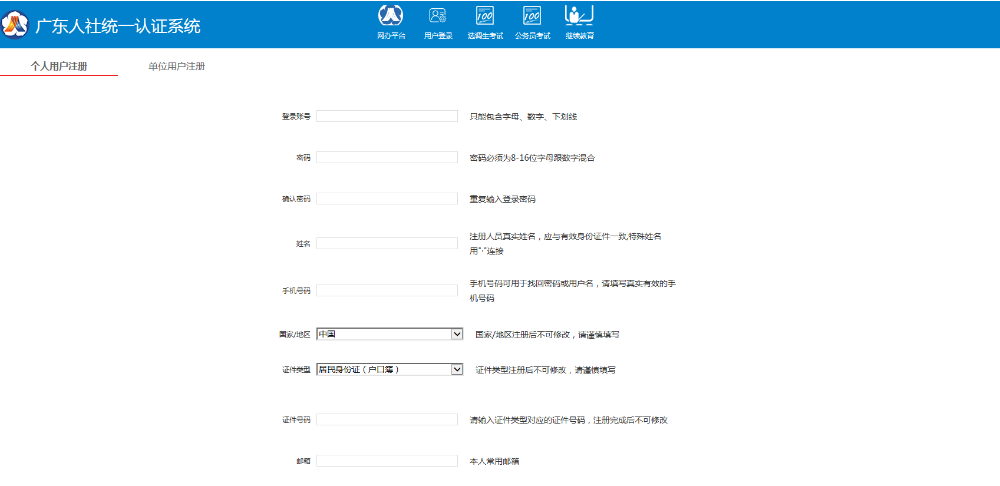Expand the 国家/地区 dropdown showing 中国
The image size is (1000, 486).
389,334
